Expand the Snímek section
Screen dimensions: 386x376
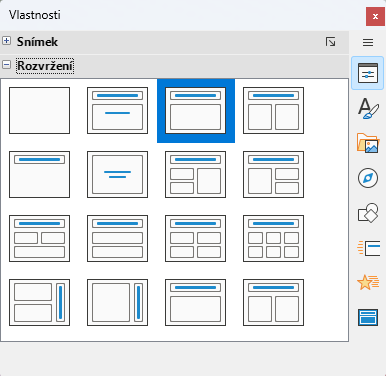click(x=6, y=41)
